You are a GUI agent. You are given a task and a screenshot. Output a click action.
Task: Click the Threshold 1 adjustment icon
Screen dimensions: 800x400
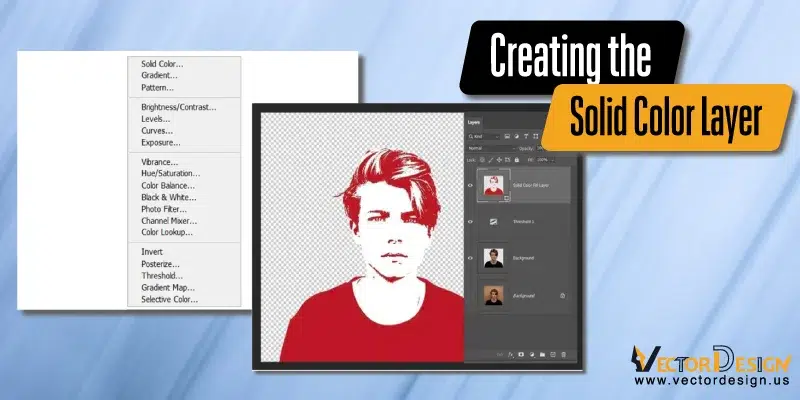click(493, 221)
